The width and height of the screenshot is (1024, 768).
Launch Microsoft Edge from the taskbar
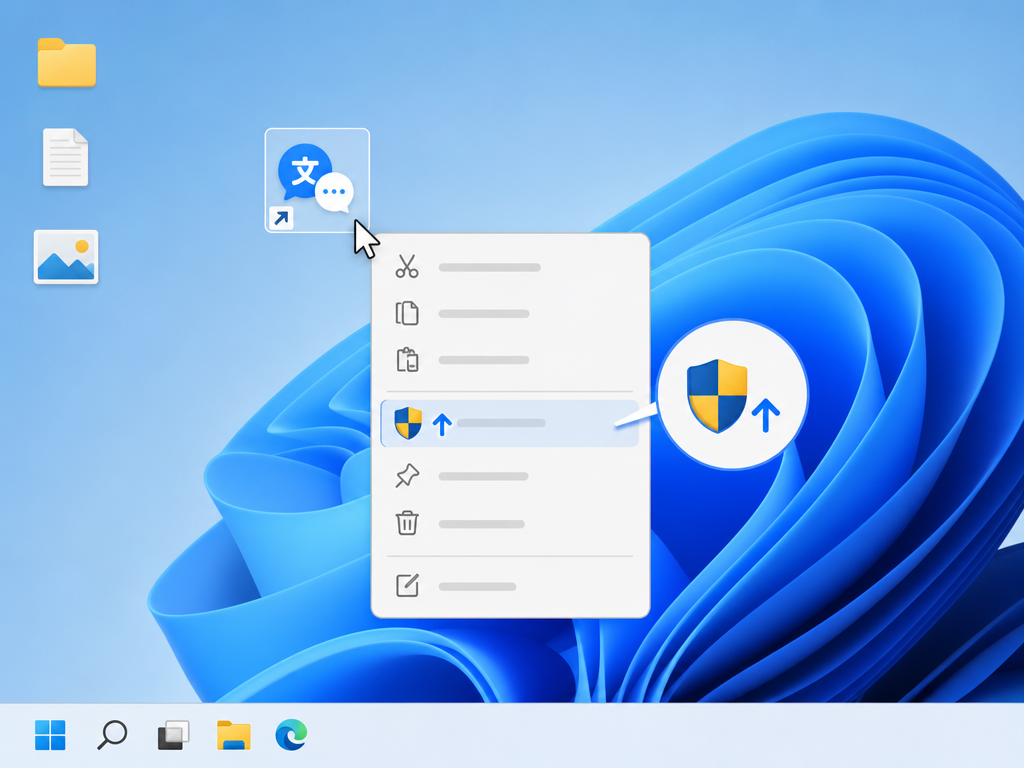pyautogui.click(x=291, y=735)
